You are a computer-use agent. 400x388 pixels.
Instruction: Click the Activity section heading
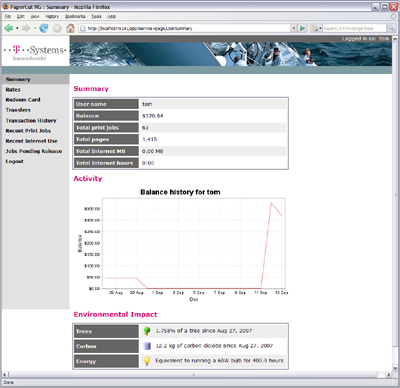coord(88,179)
